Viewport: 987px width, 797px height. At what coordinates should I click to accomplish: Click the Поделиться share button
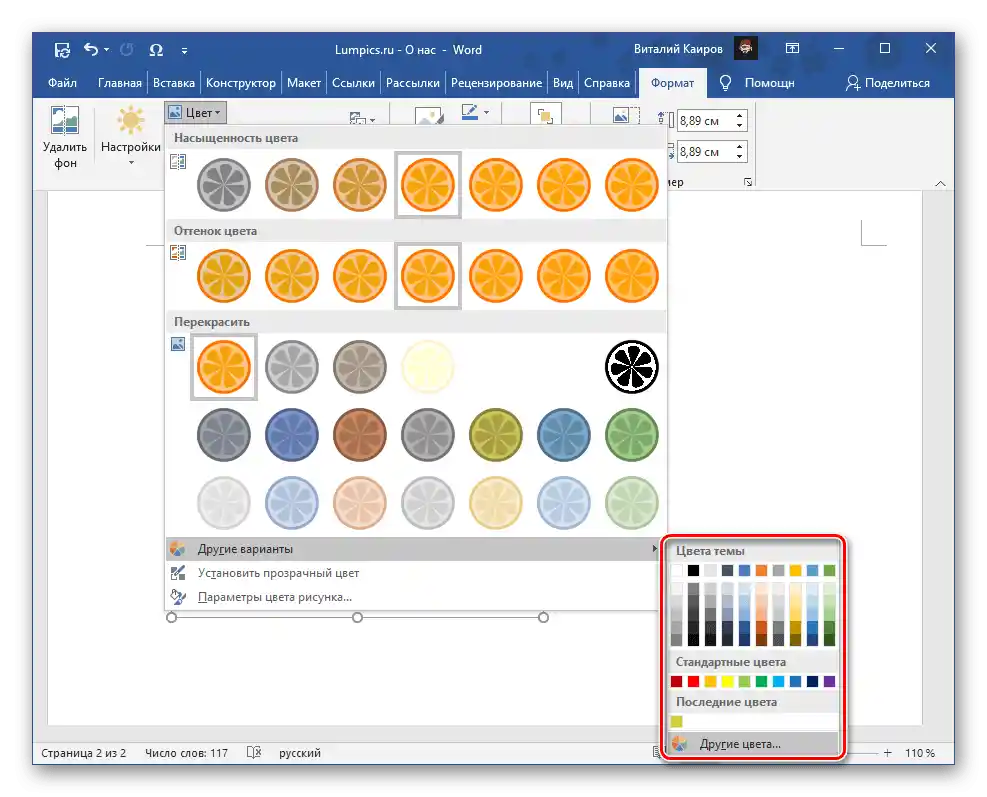(x=887, y=83)
